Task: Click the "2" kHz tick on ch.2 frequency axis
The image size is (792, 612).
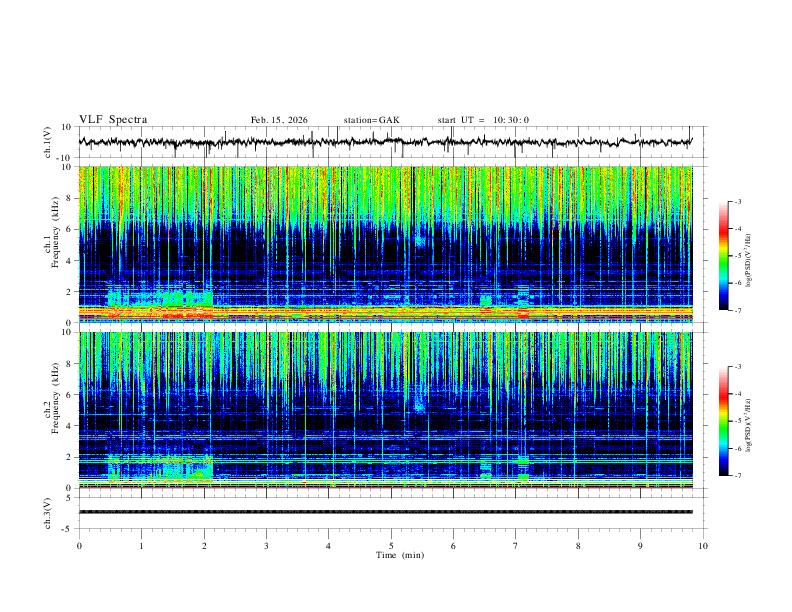Action: [x=69, y=457]
